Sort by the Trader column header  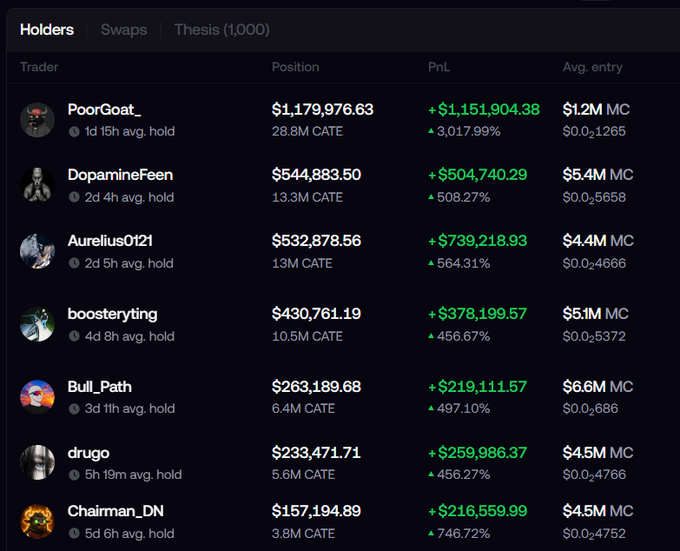coord(39,67)
